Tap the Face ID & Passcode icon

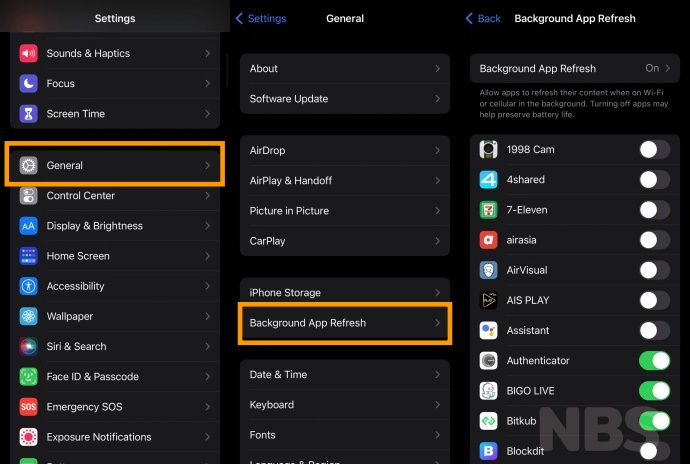29,376
